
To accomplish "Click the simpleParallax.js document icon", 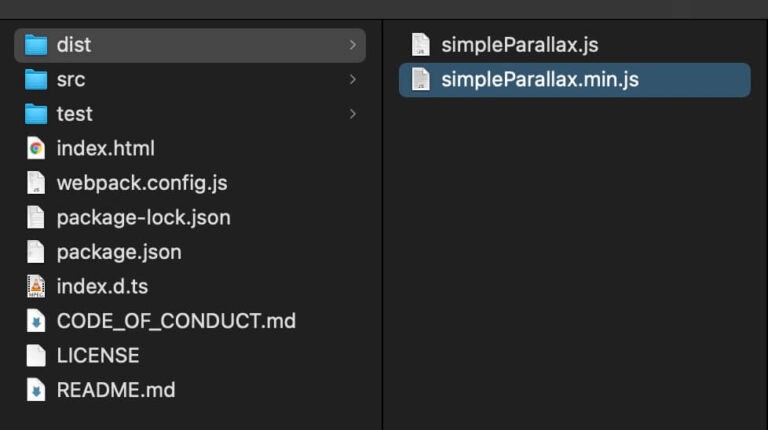I will pyautogui.click(x=420, y=45).
